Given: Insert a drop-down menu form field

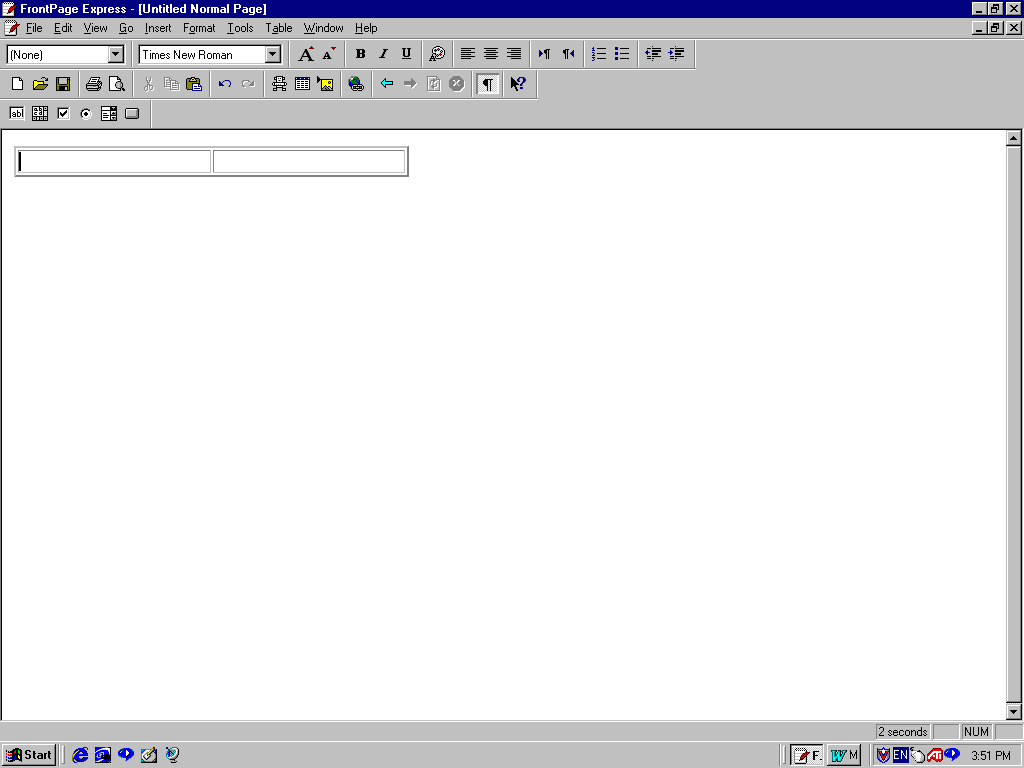Looking at the screenshot, I should click(x=109, y=113).
